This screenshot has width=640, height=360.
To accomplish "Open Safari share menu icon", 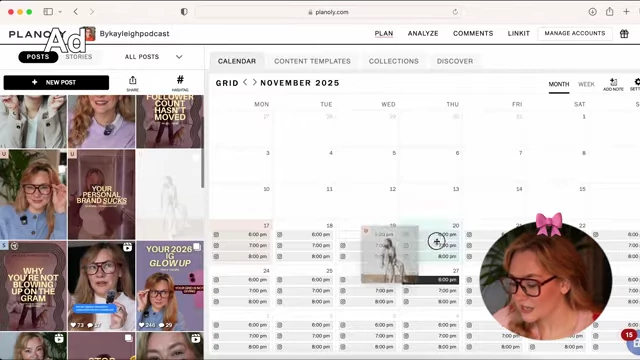I will pyautogui.click(x=609, y=11).
